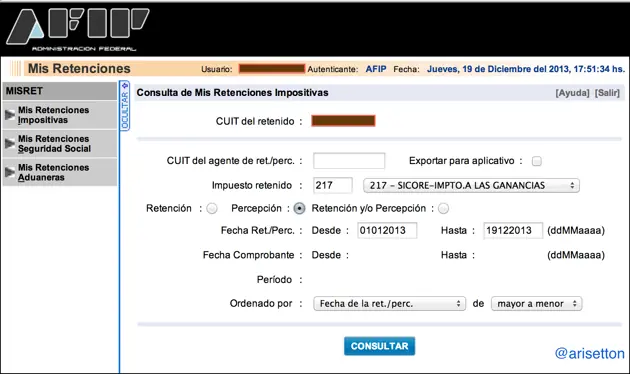The height and width of the screenshot is (374, 630).
Task: Click the arrow icon beside Mis Retenciones Seguridad Social
Action: coord(10,143)
